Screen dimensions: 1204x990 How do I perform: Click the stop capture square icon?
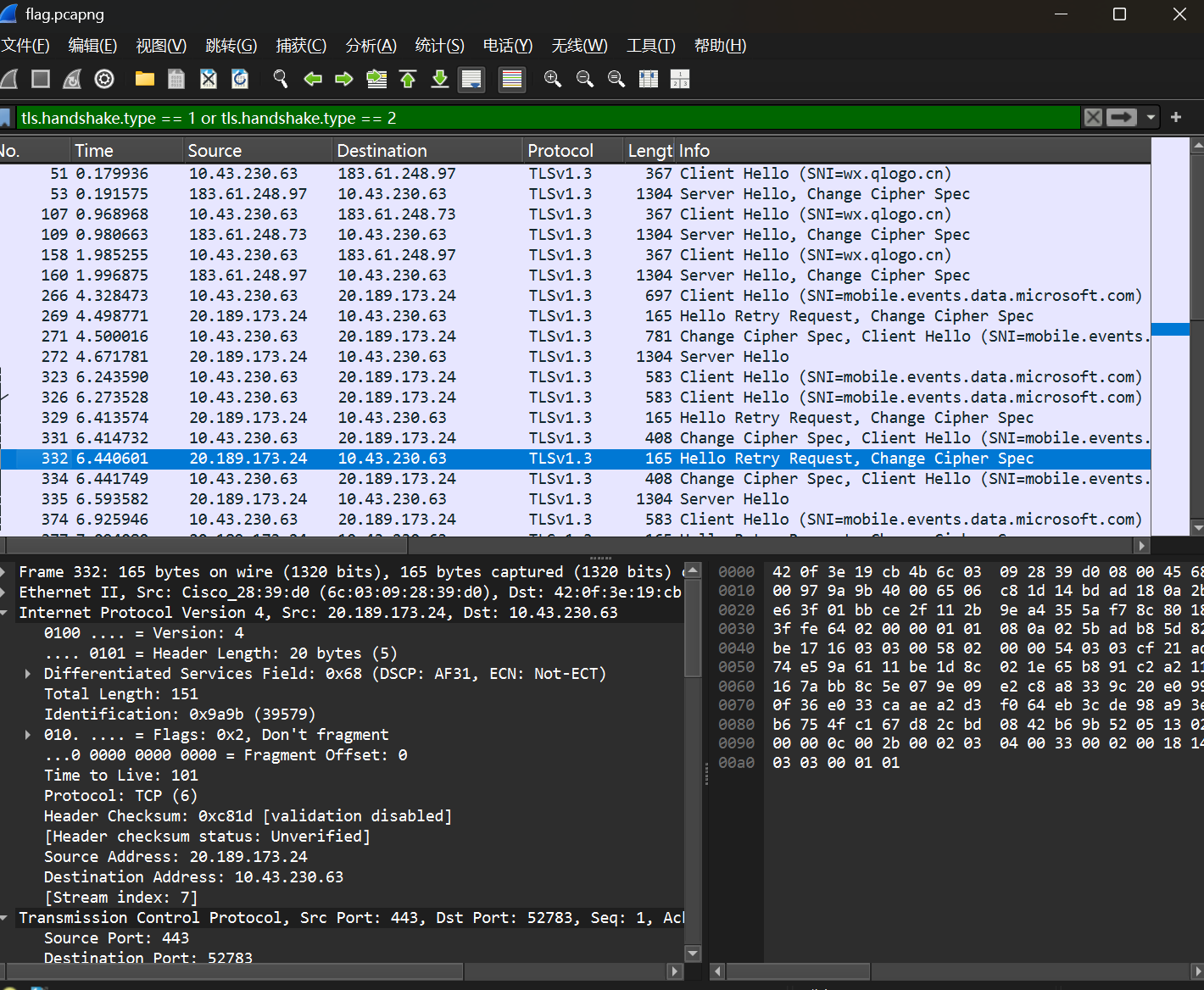pos(40,79)
